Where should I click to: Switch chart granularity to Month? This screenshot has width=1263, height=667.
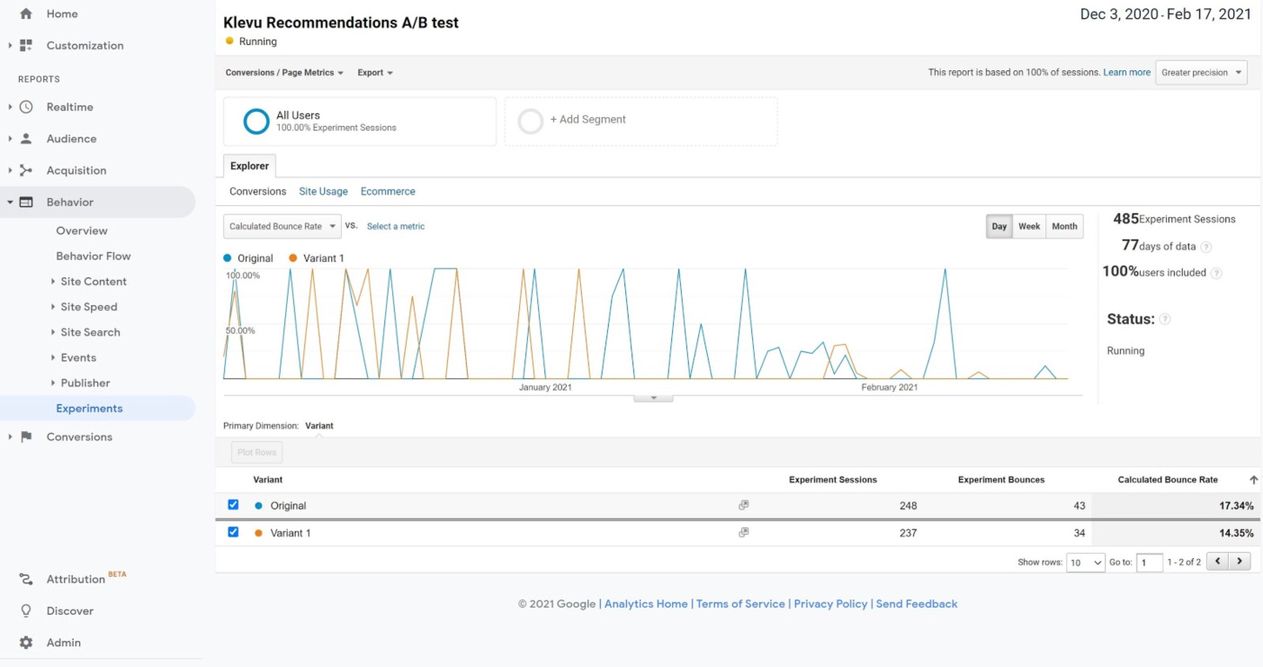coord(1064,226)
